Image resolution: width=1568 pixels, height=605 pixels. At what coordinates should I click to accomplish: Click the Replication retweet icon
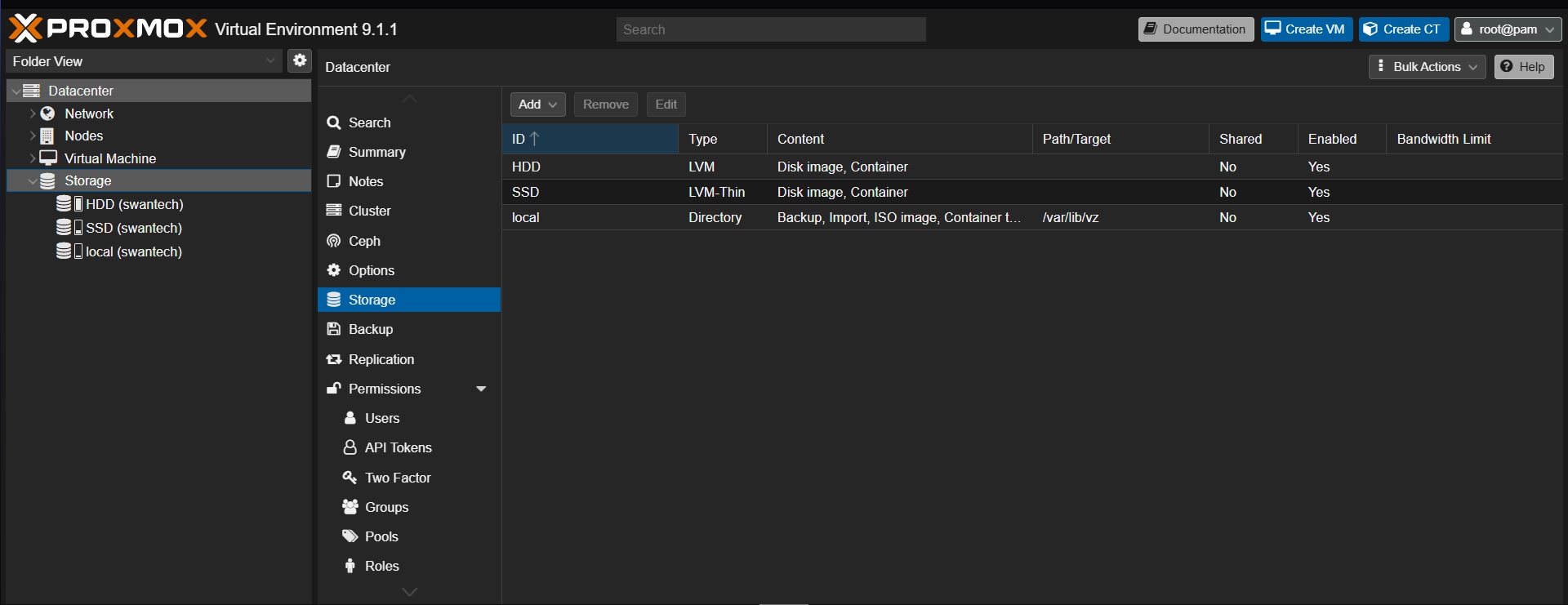point(333,359)
